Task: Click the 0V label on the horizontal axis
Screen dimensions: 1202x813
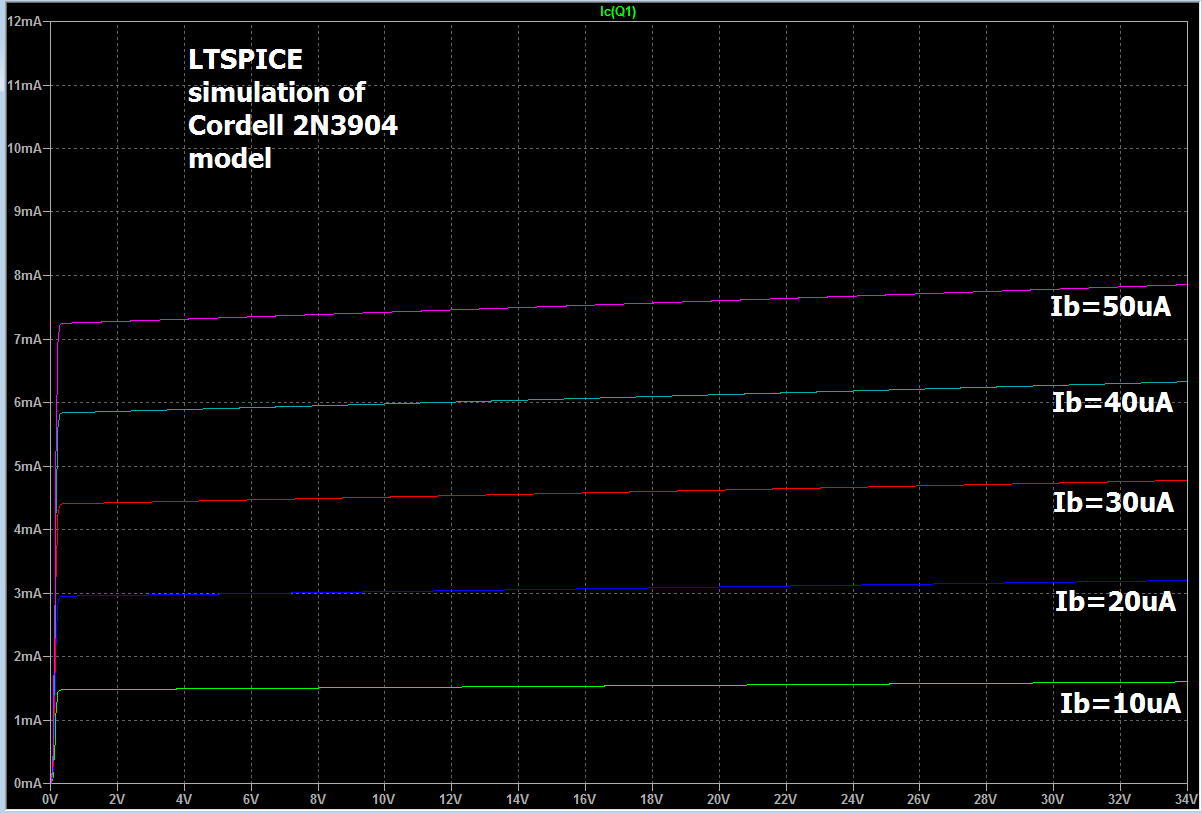Action: click(50, 800)
